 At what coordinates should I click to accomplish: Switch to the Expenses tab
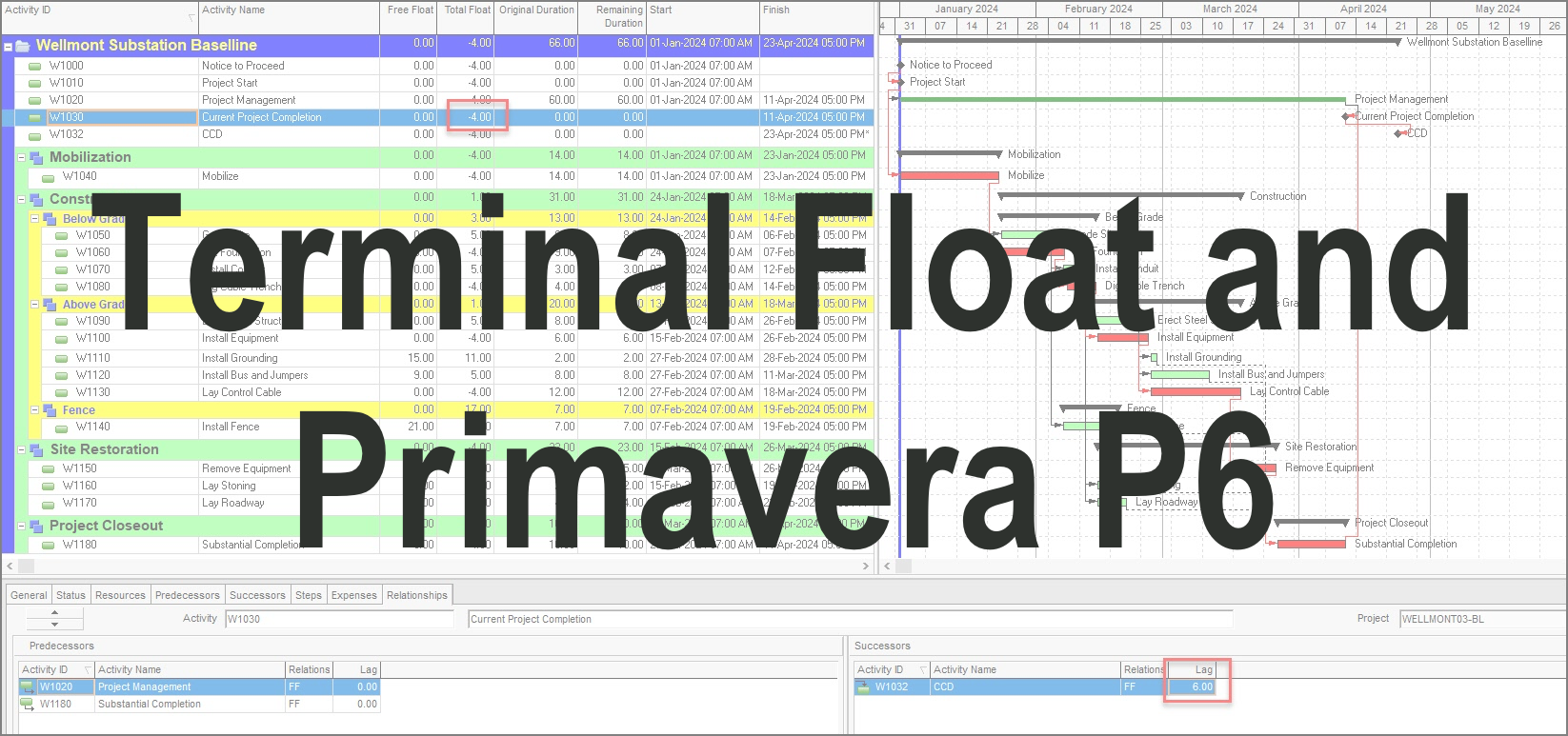(x=354, y=595)
